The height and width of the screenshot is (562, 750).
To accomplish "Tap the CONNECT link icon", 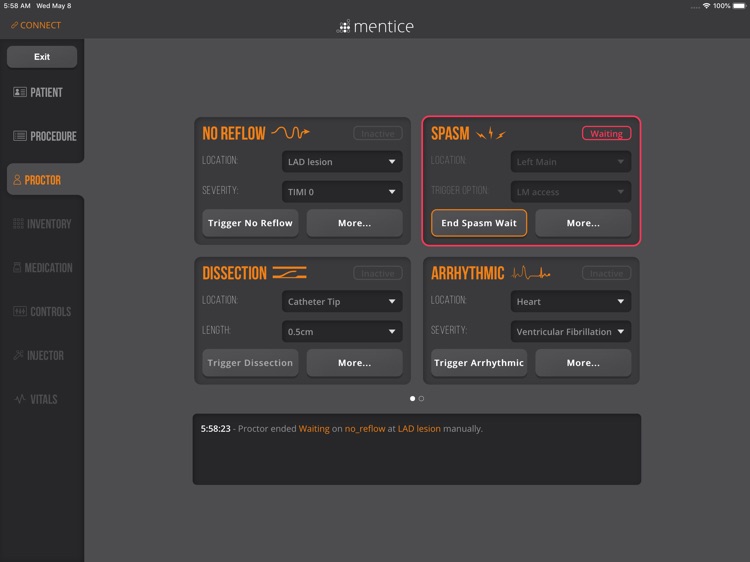I will tap(14, 25).
